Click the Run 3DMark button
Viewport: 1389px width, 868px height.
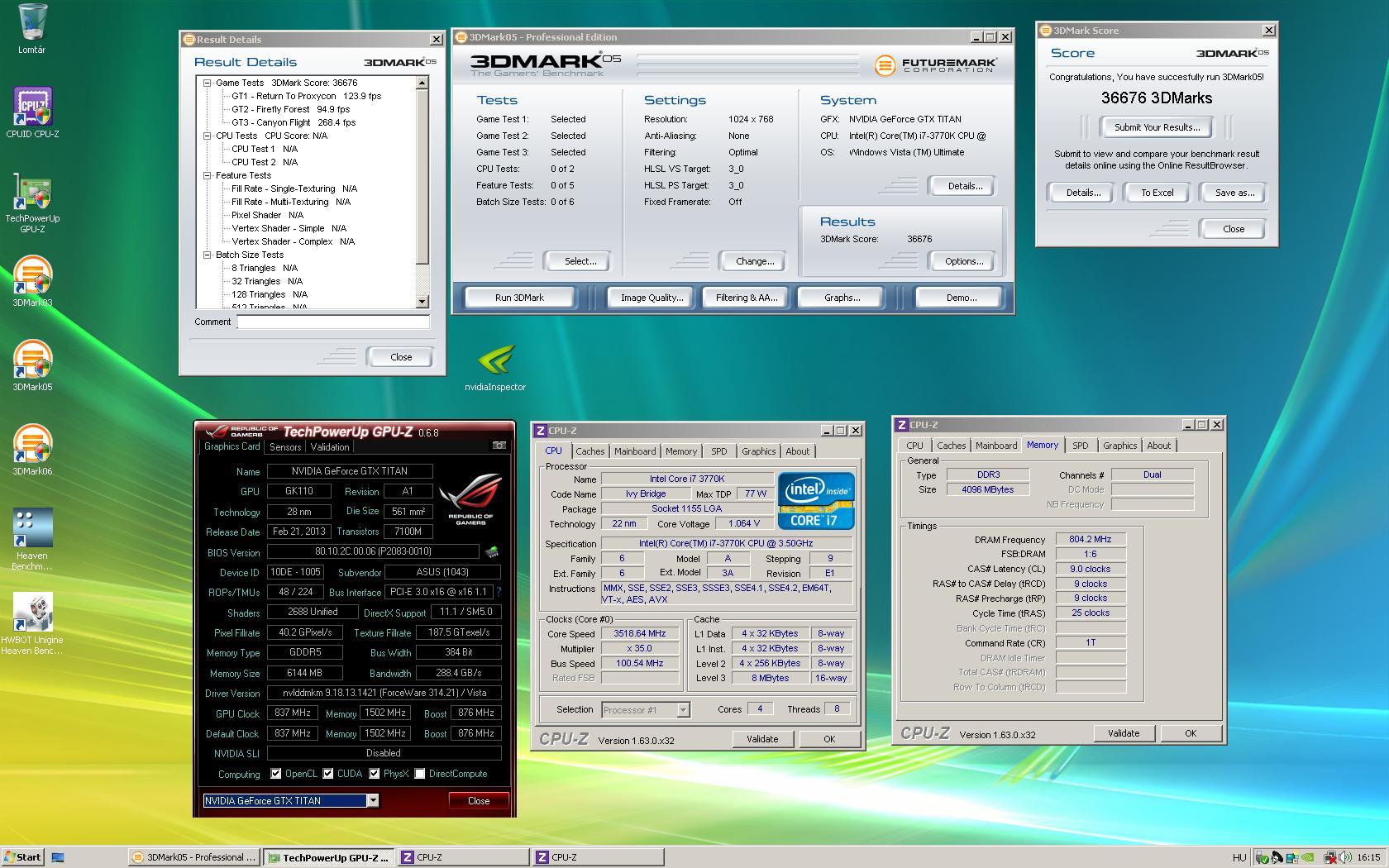point(519,298)
